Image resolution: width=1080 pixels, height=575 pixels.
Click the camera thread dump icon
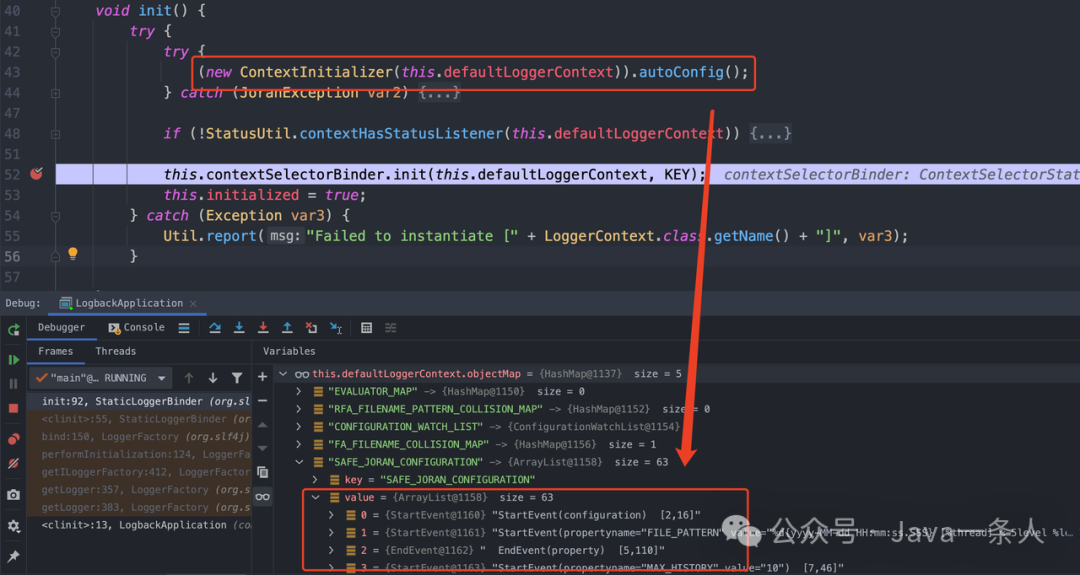click(x=13, y=494)
